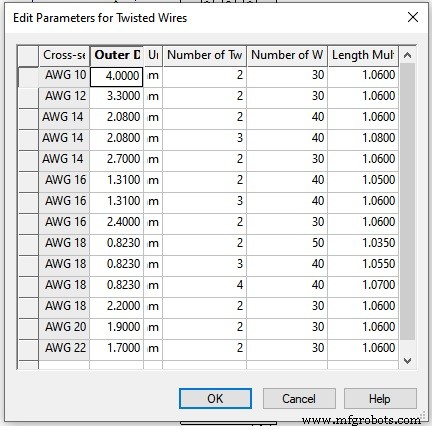Click the OK button
The image size is (432, 430).
215,398
